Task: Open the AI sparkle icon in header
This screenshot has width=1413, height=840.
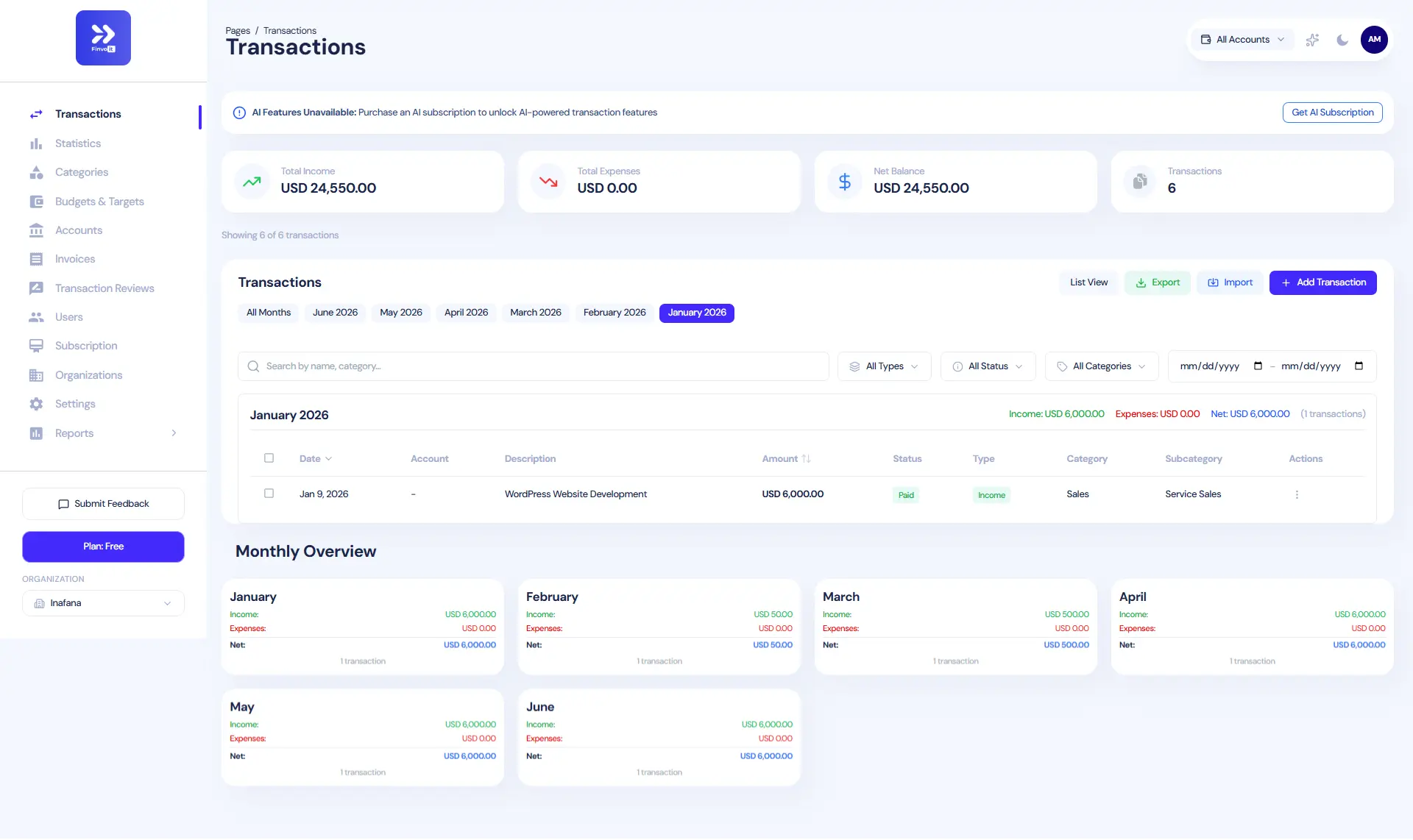Action: pos(1311,40)
